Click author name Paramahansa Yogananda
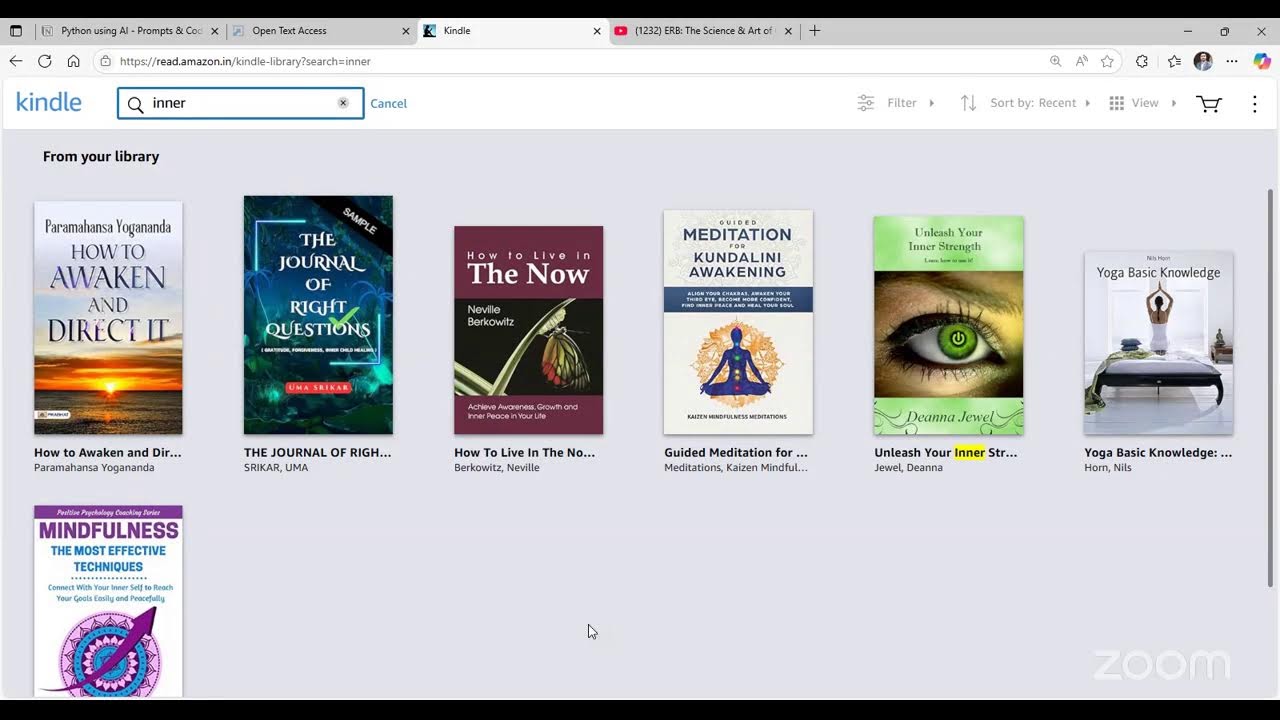1280x720 pixels. coord(94,467)
